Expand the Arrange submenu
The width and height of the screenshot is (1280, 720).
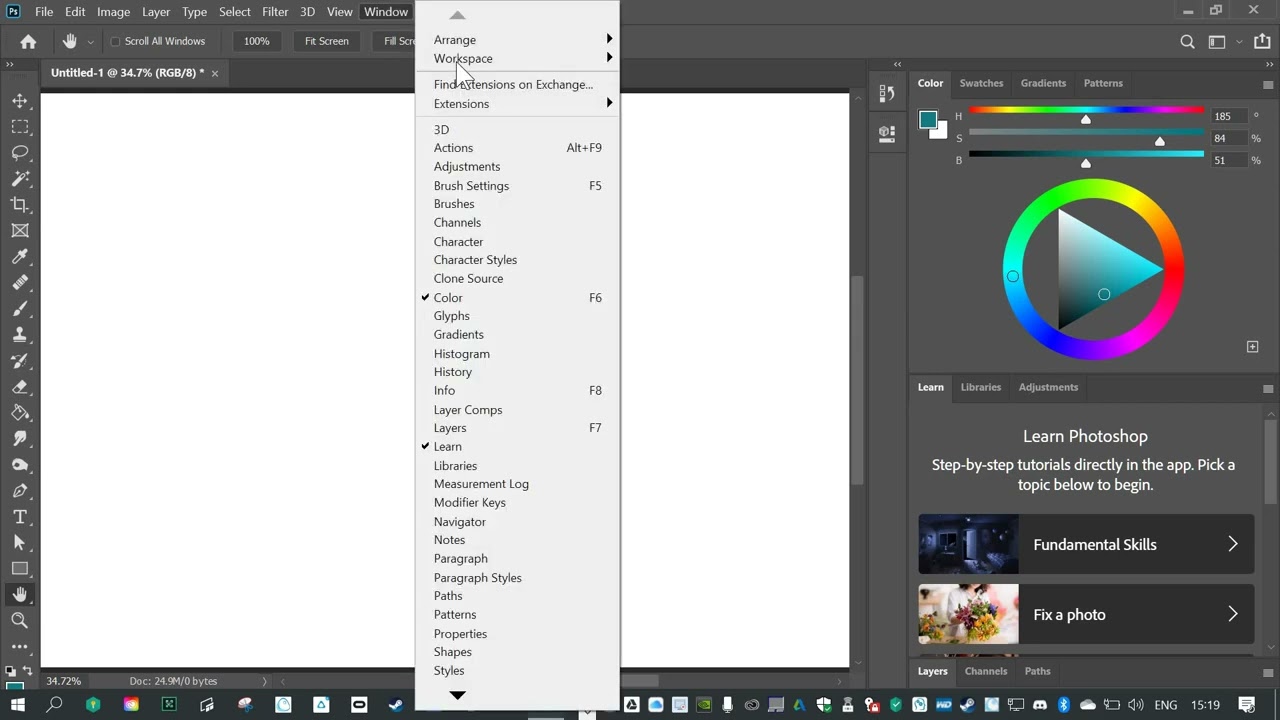[518, 40]
